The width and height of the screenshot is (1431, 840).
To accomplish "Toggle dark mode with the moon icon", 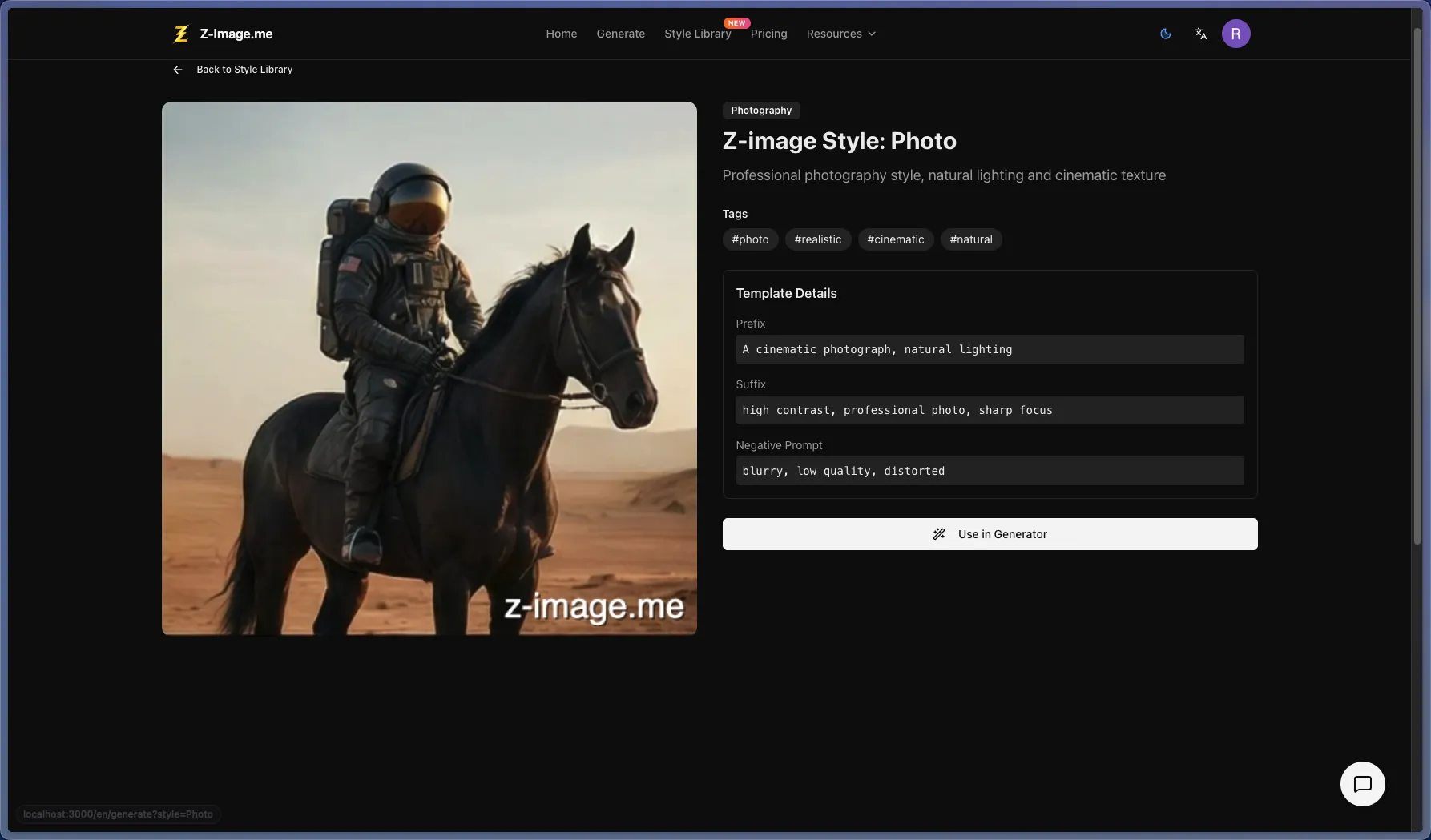I will (1166, 34).
